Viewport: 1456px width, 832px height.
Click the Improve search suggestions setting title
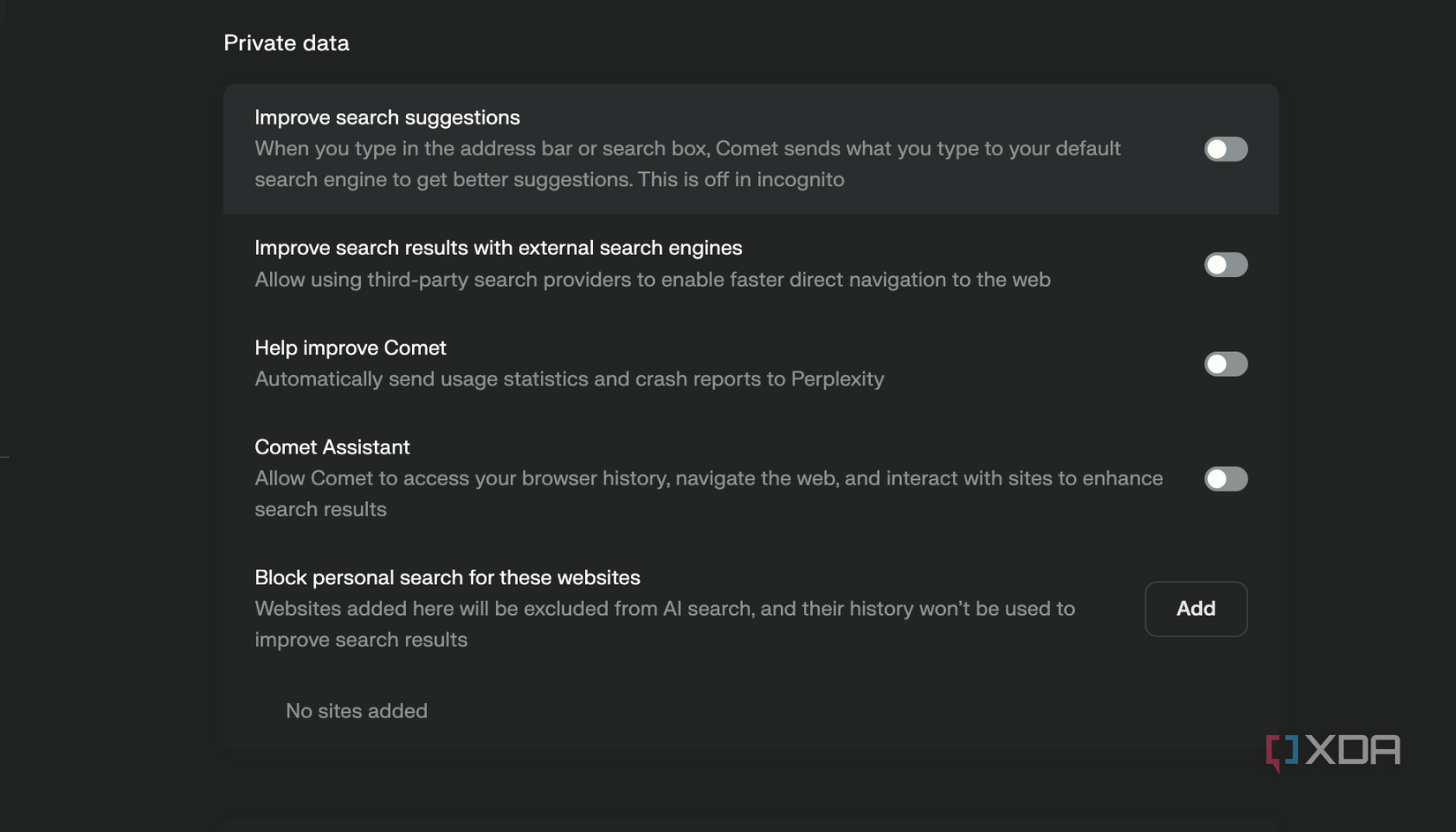[387, 116]
